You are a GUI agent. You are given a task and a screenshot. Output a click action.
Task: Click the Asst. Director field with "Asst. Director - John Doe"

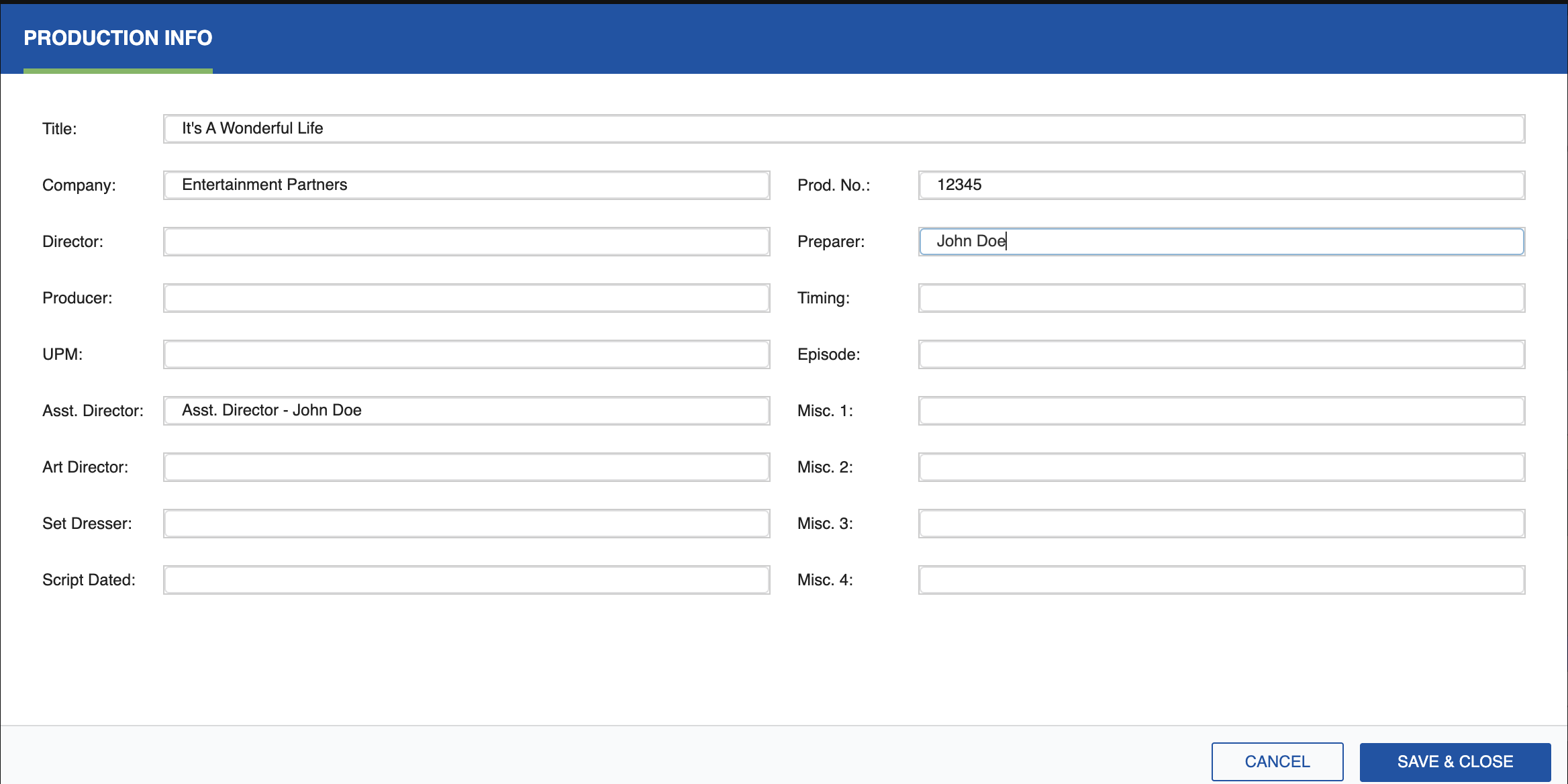(x=466, y=410)
